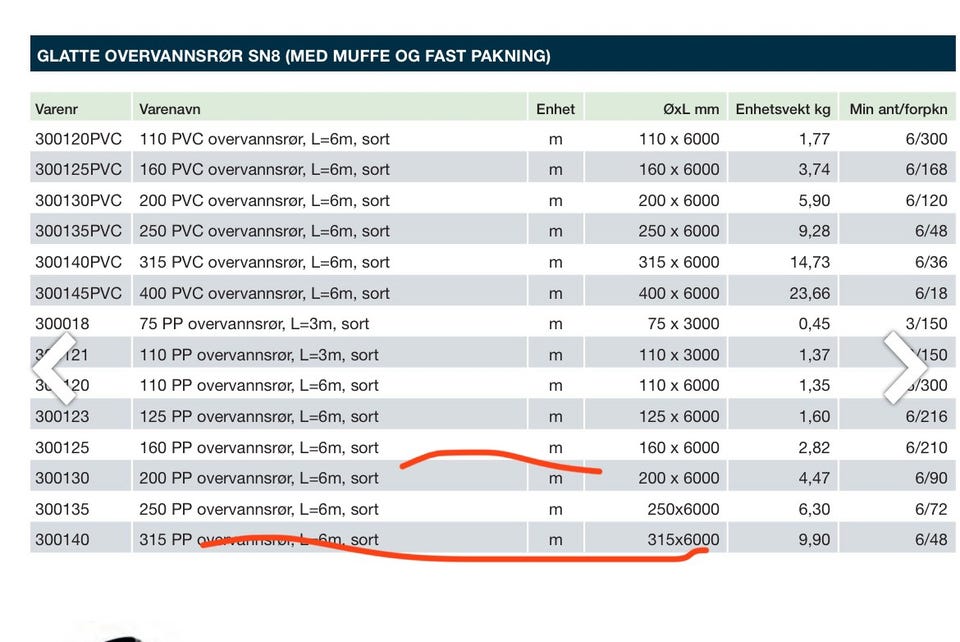Select item number 300120PVC
The width and height of the screenshot is (960, 642).
point(78,139)
